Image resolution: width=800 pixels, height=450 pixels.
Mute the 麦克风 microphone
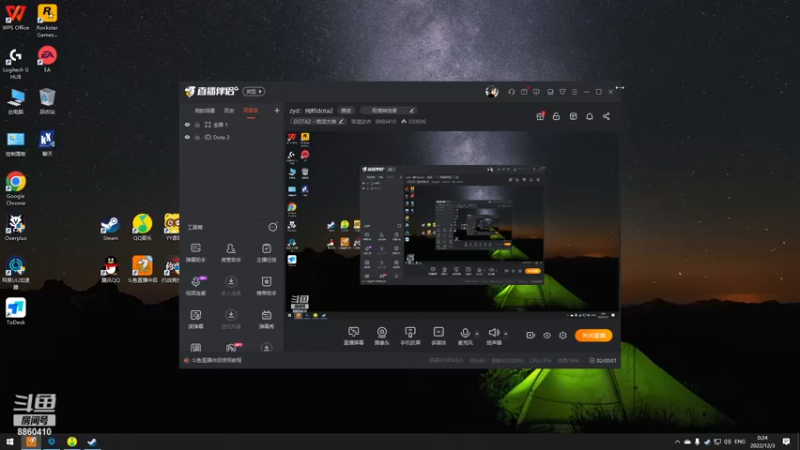pos(465,336)
